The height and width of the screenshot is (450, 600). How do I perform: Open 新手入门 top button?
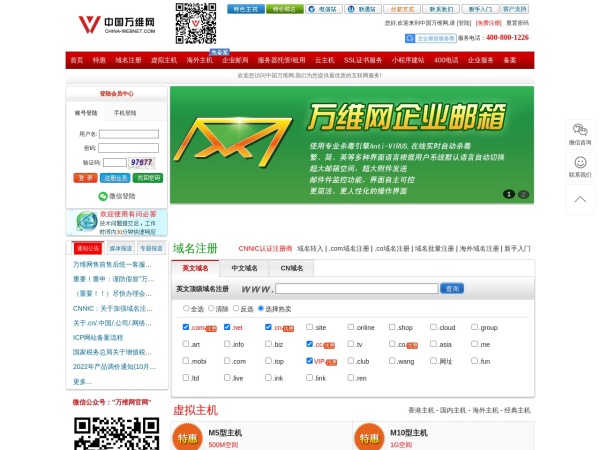tap(480, 9)
